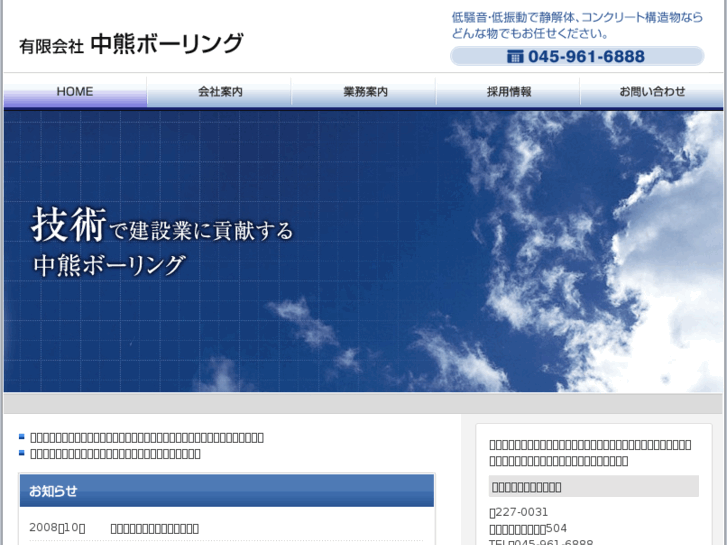The image size is (727, 545).
Task: Open the 会社案内 navigation tab
Action: tap(219, 92)
